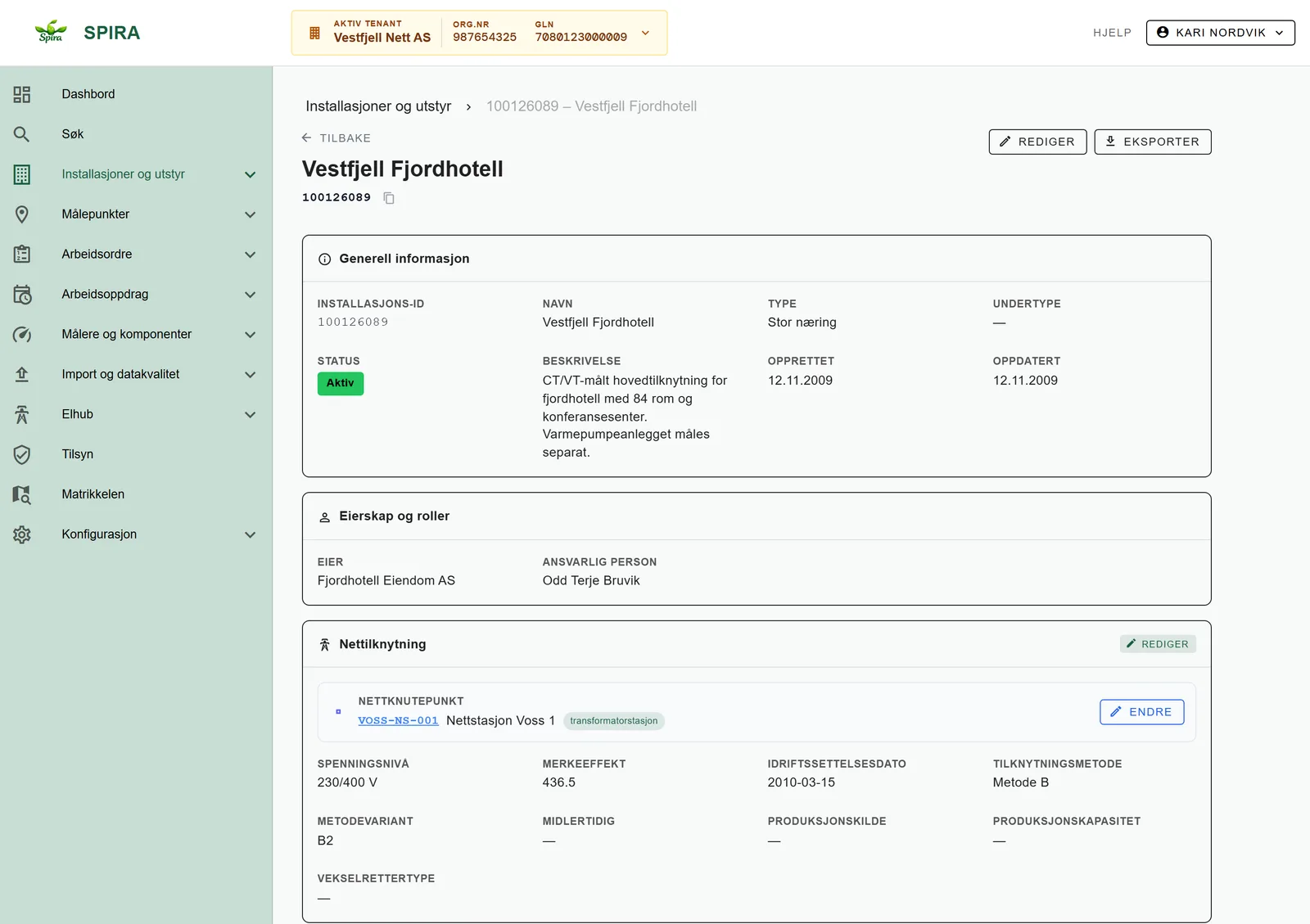This screenshot has width=1310, height=924.
Task: Click the tenant building icon in the header
Action: 314,33
